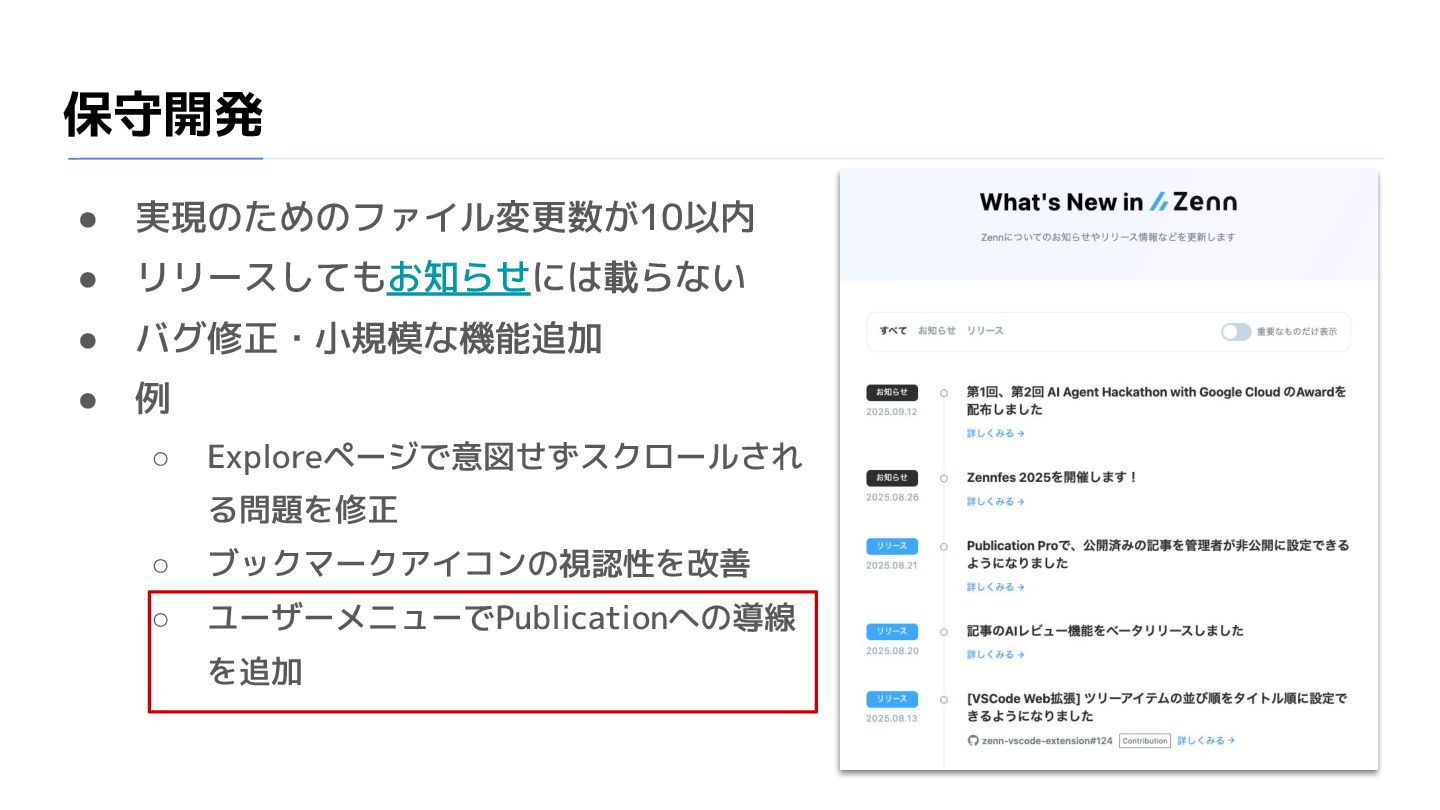Click the Zenn logo in the header
1440x810 pixels.
1193,202
